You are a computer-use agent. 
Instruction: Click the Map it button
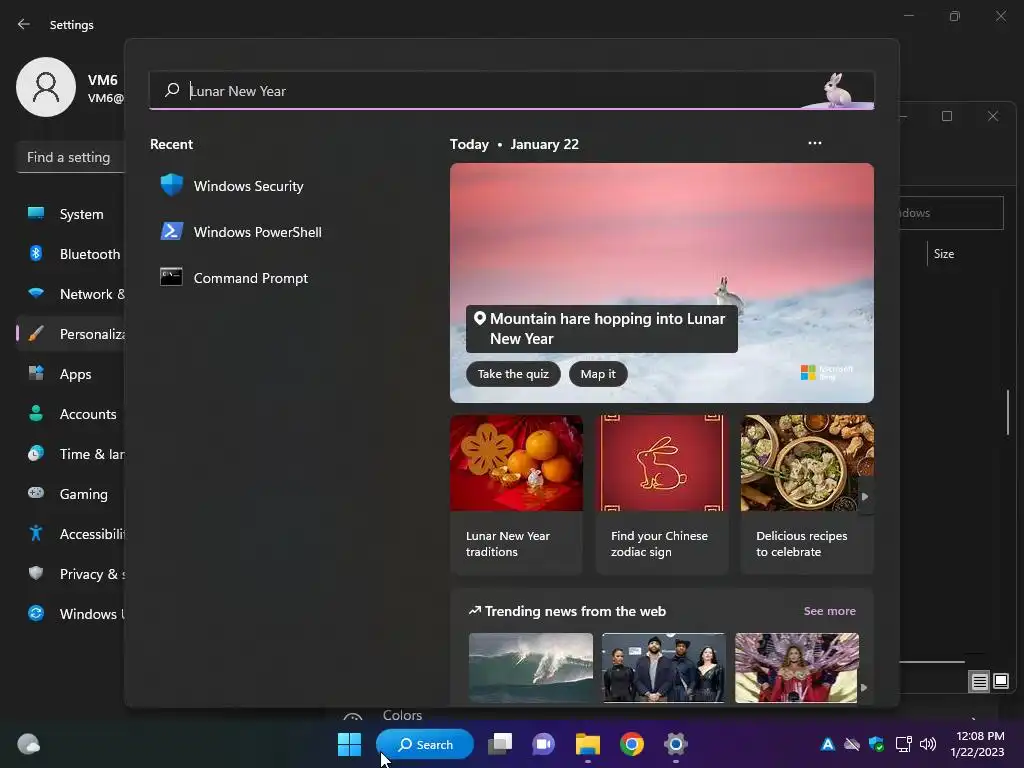tap(598, 374)
